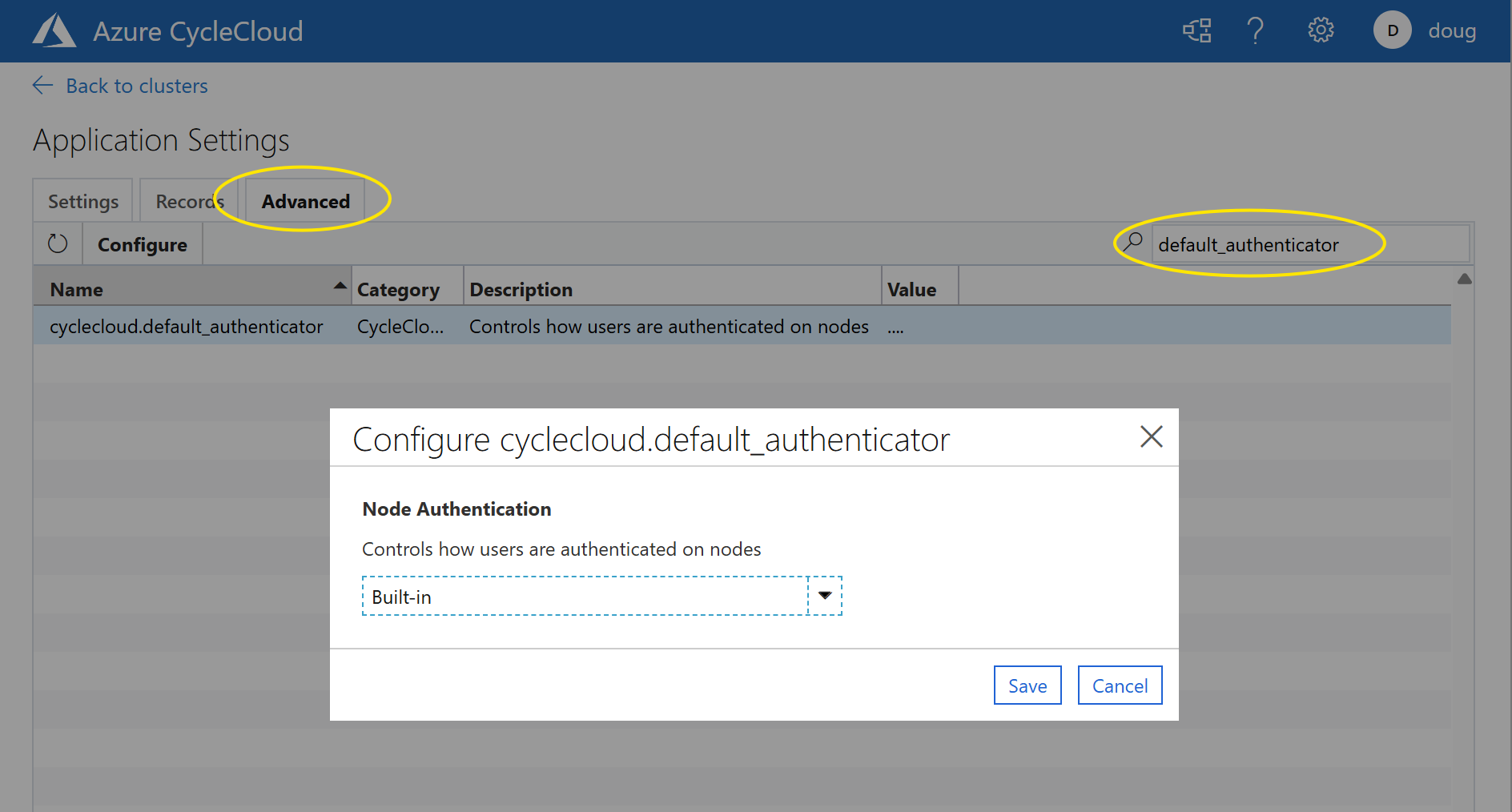
Task: Save the Node Authentication configuration
Action: point(1027,685)
